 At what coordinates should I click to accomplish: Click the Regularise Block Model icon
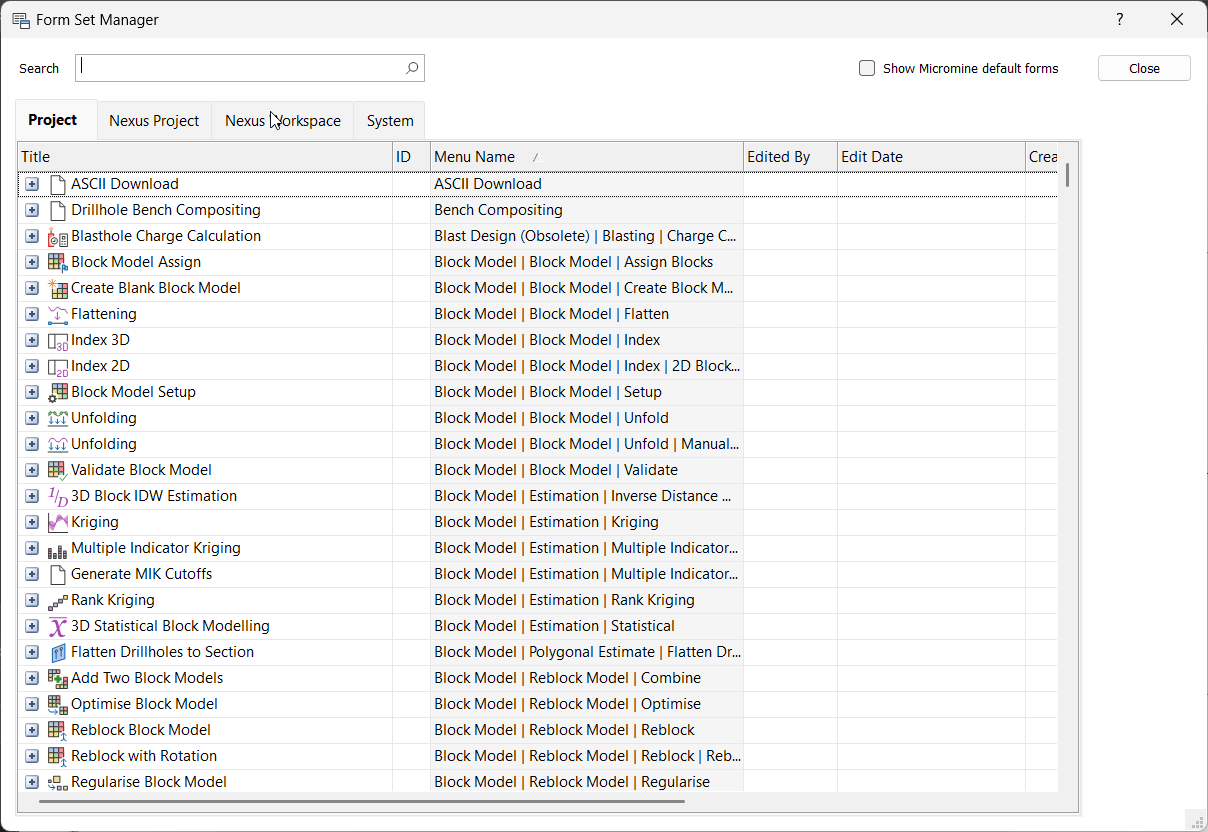[58, 782]
